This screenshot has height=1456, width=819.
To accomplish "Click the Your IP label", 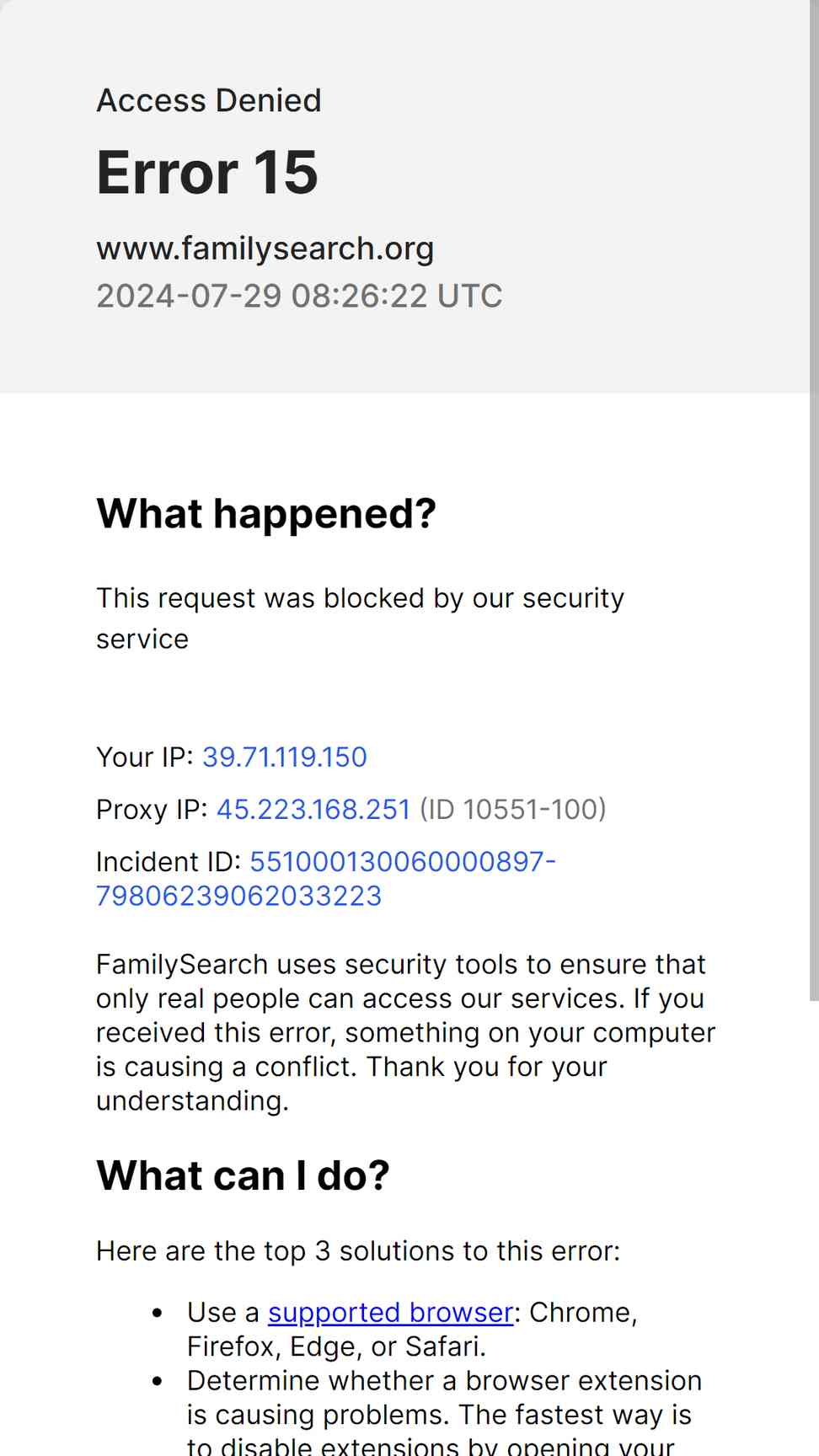I will 145,757.
